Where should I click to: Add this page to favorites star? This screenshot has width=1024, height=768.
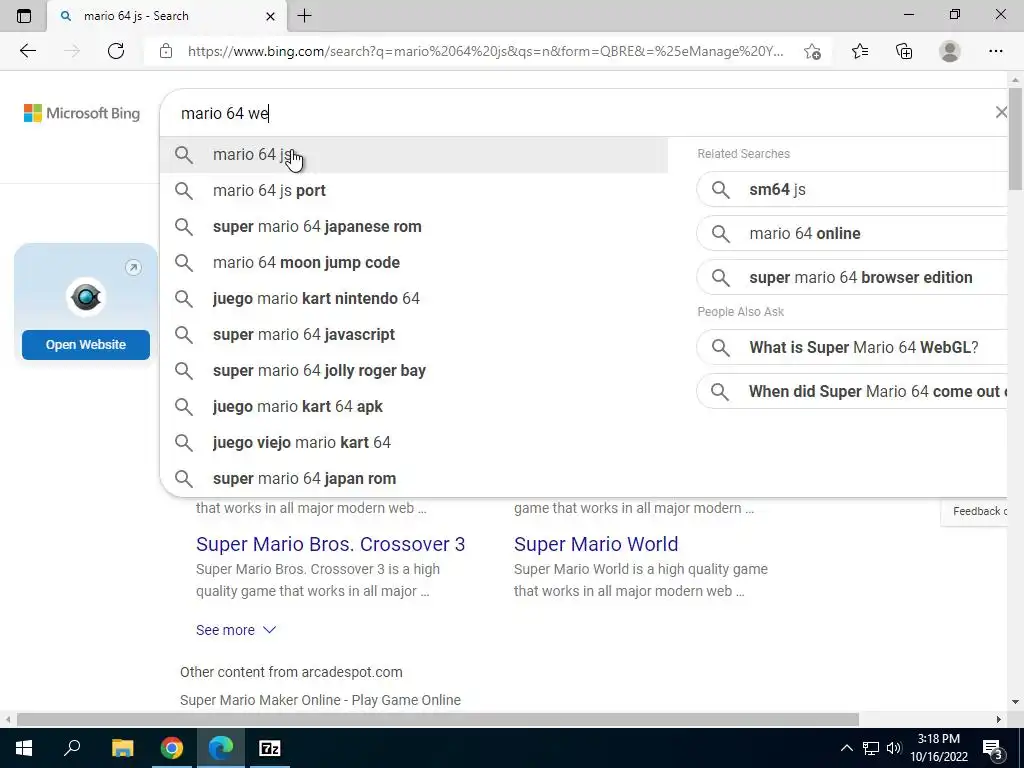(812, 51)
